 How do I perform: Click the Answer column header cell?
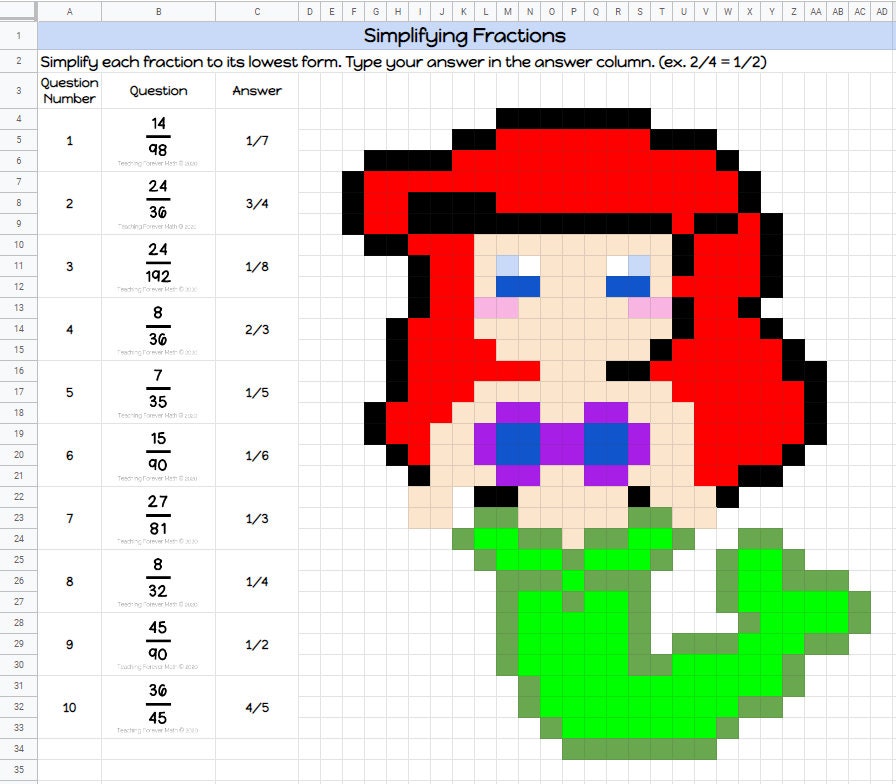point(257,91)
